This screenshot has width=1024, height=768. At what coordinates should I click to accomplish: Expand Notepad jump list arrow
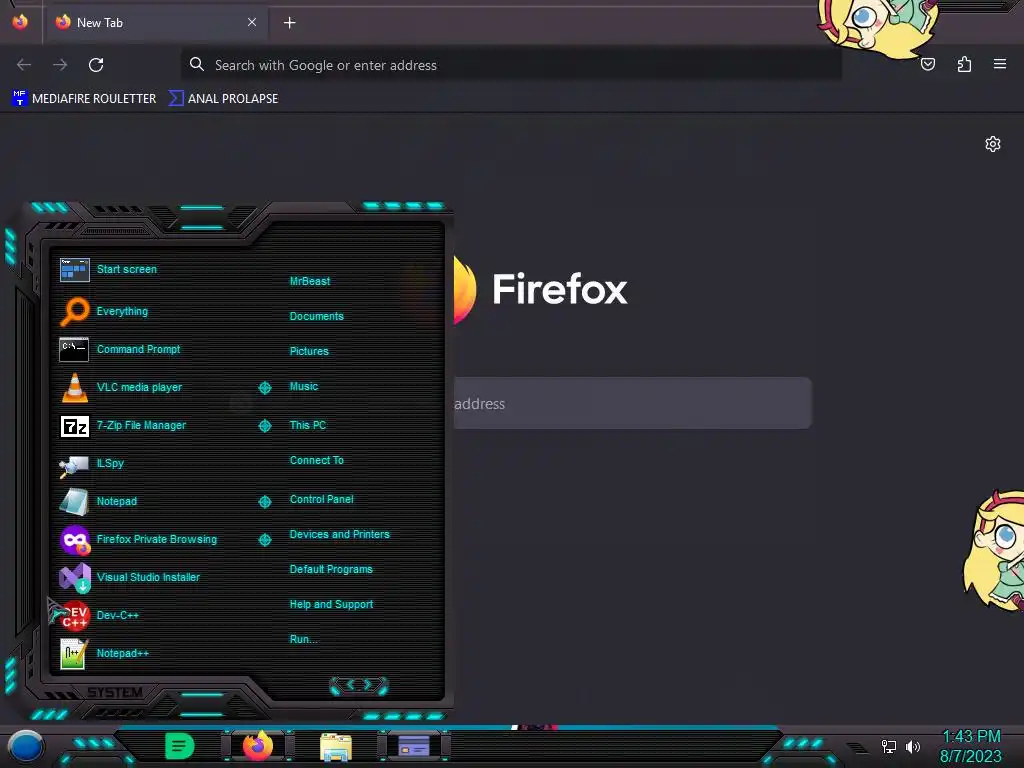(264, 502)
